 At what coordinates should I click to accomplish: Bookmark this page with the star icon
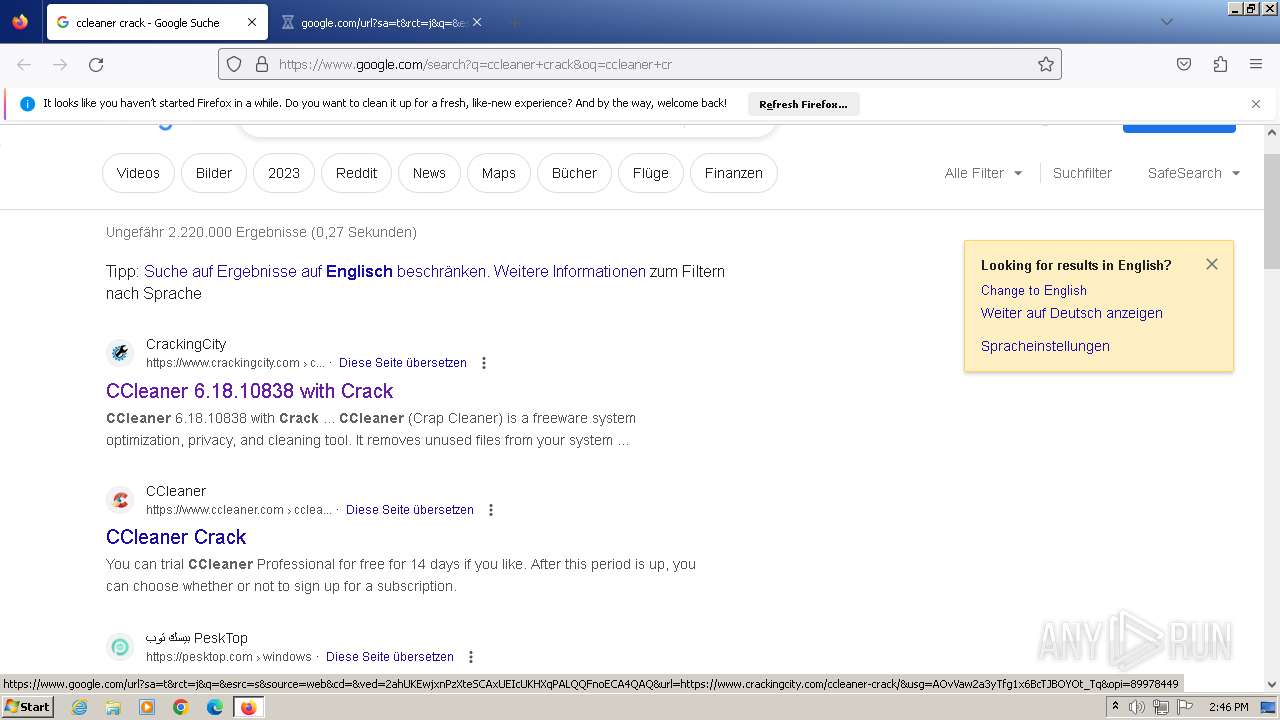click(1046, 64)
